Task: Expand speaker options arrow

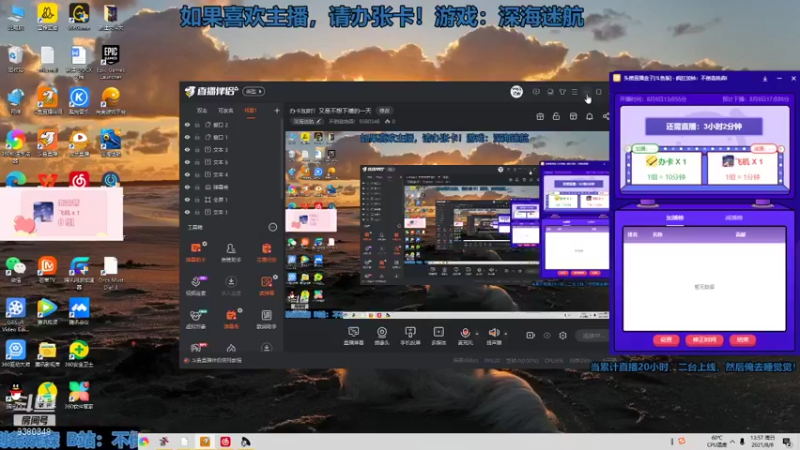Action: 506,334
